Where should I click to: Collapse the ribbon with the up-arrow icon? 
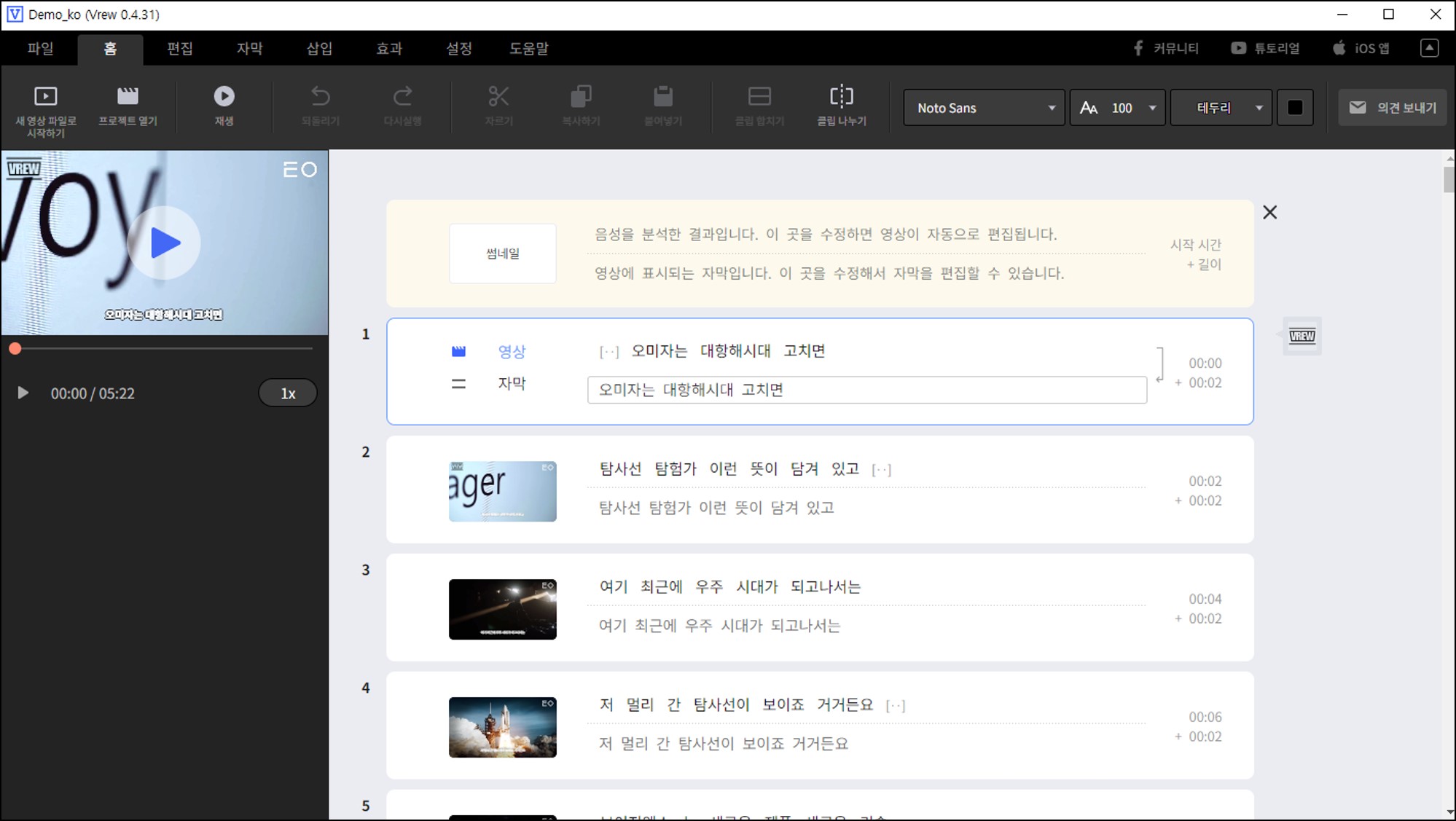[1429, 48]
